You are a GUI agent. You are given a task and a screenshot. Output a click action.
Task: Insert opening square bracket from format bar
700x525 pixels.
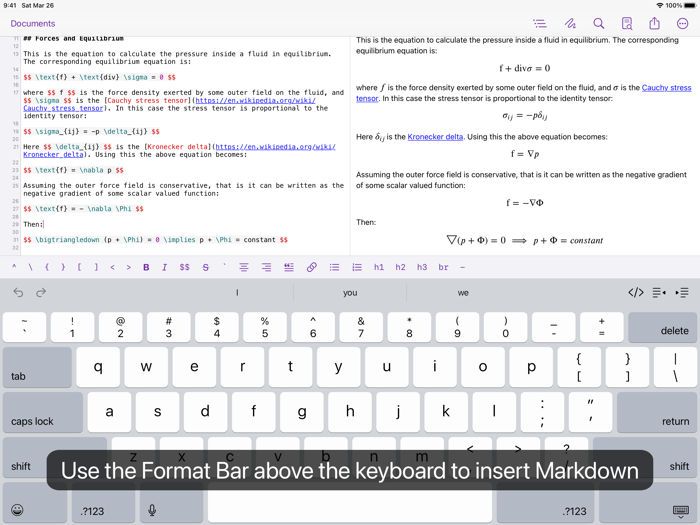(x=79, y=267)
